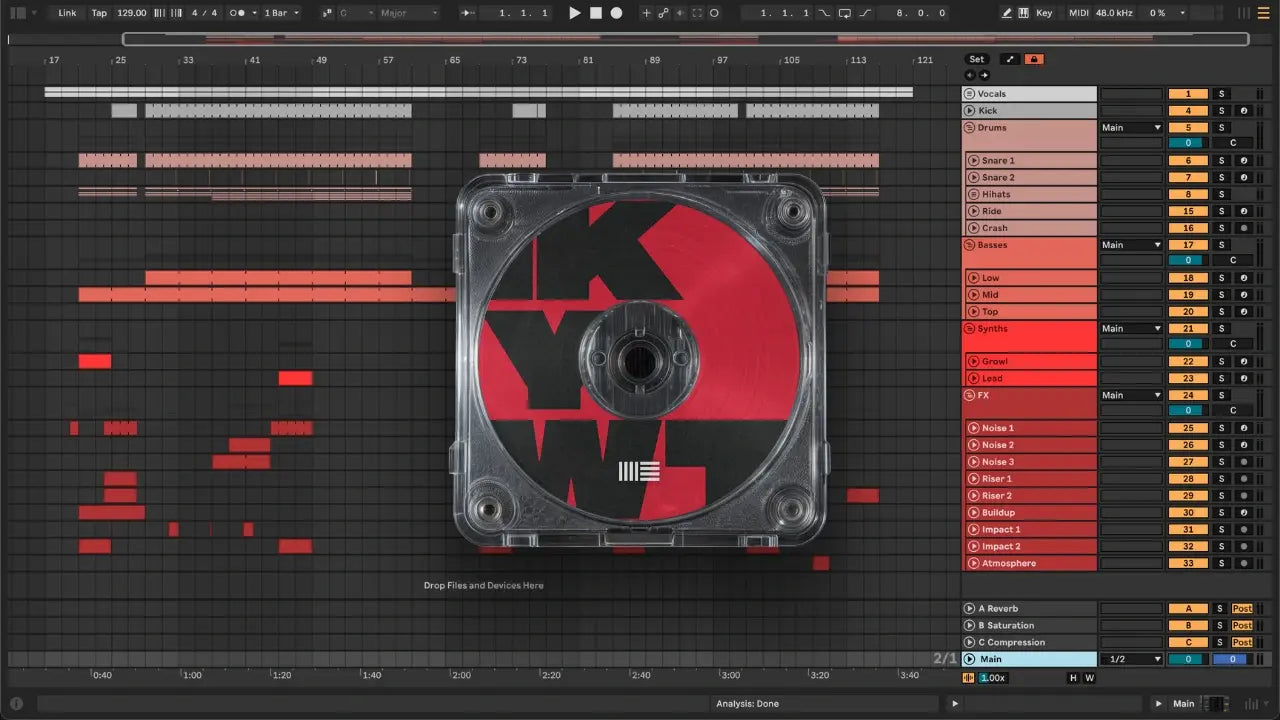The height and width of the screenshot is (720, 1280).
Task: Fold the Synths group track
Action: 969,329
